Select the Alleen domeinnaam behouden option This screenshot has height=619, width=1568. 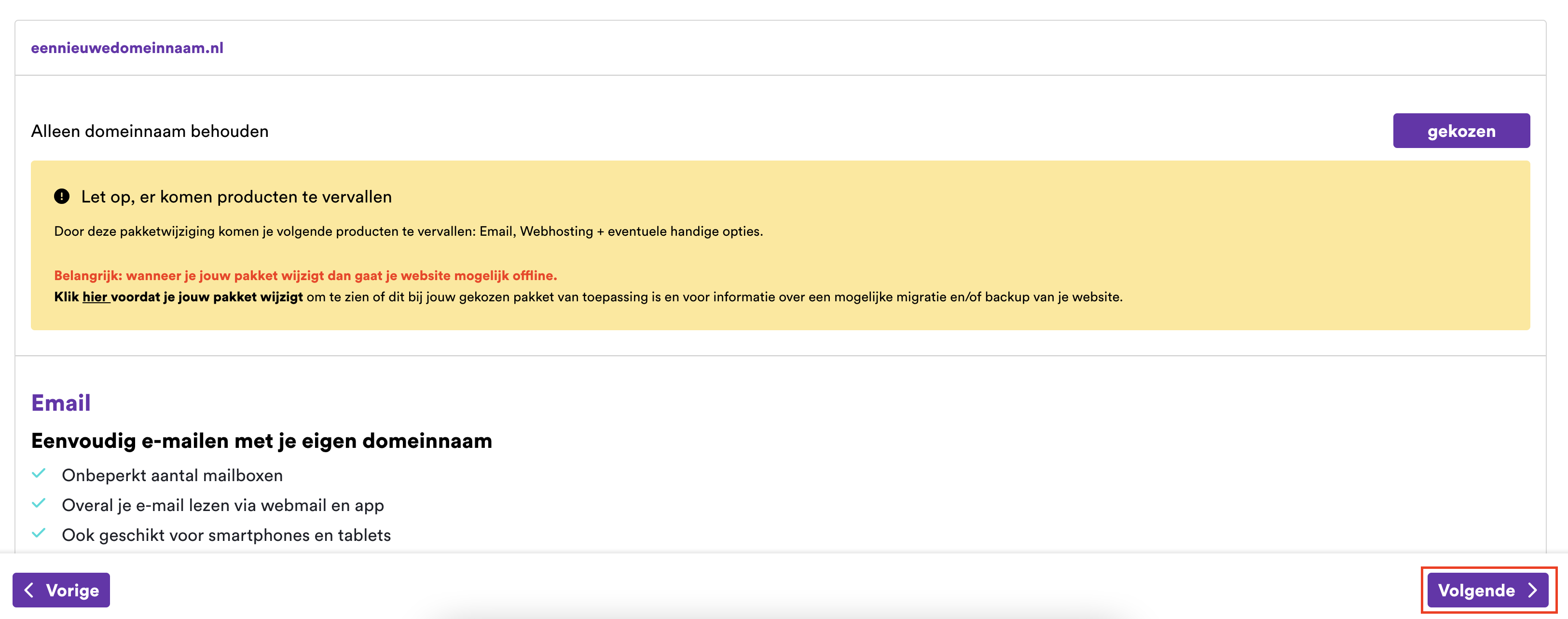click(x=150, y=131)
